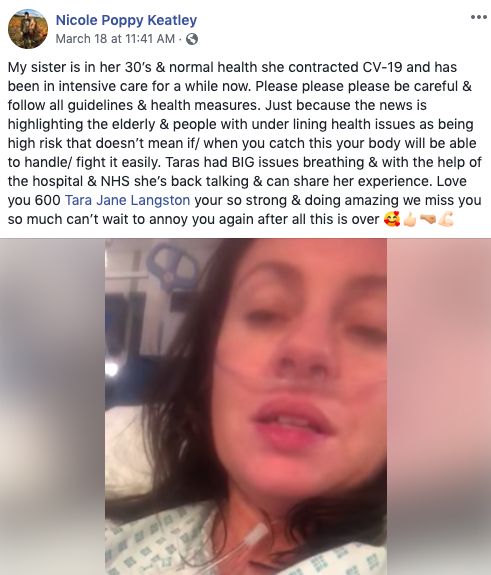The height and width of the screenshot is (575, 491).
Task: Click Nicole Poppy Keatley's profile picture
Action: point(28,29)
